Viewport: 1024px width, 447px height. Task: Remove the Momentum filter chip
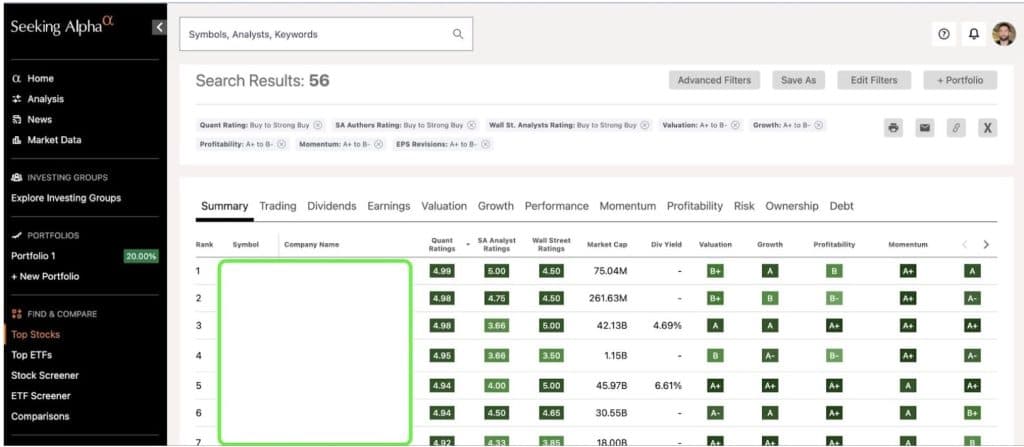379,144
